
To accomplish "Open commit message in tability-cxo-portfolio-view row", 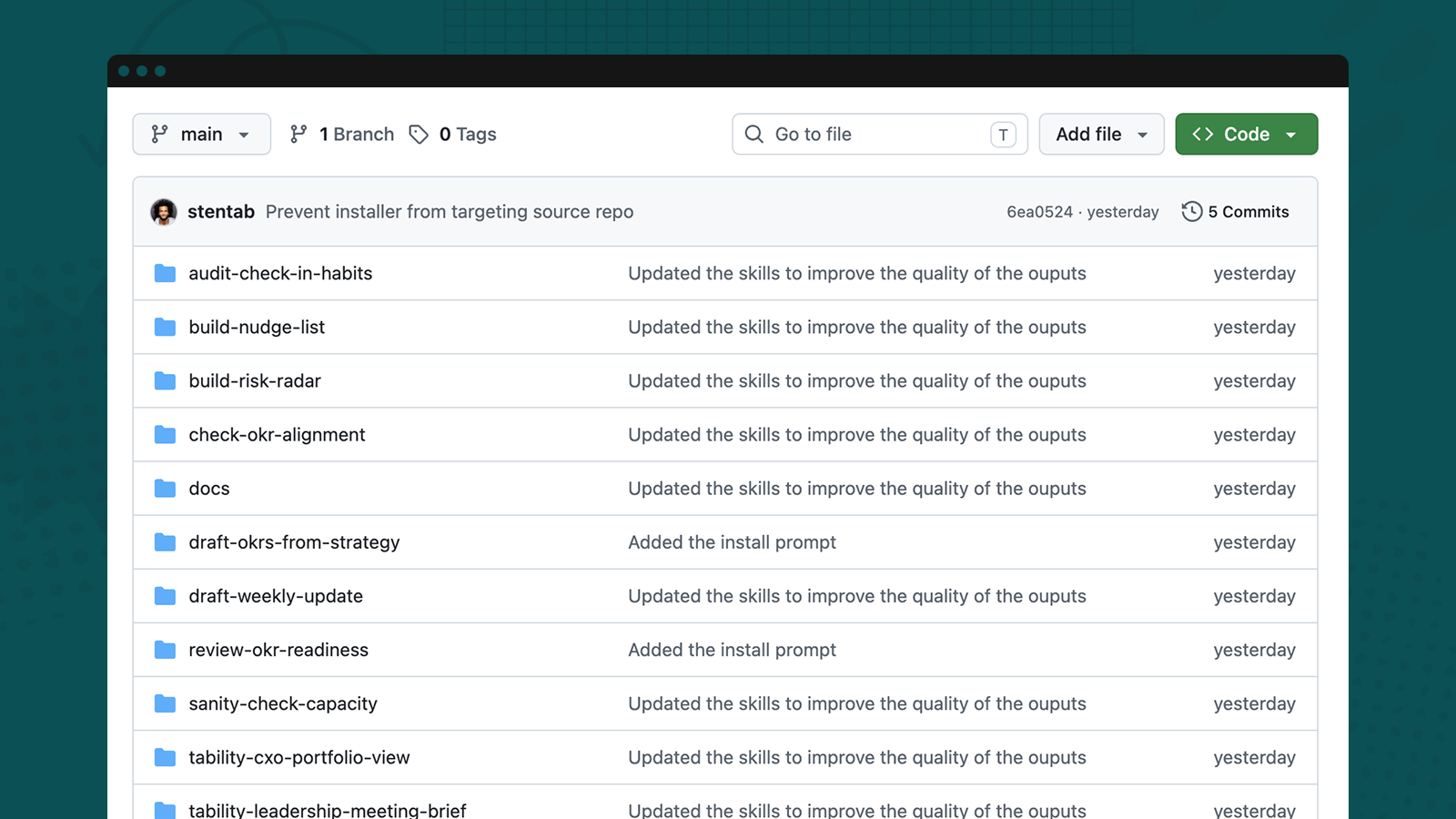I will [857, 756].
